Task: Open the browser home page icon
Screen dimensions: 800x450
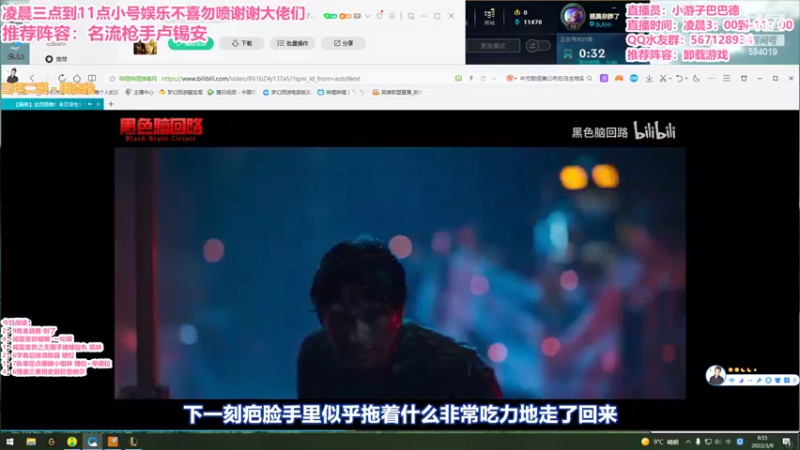Action: click(x=77, y=78)
